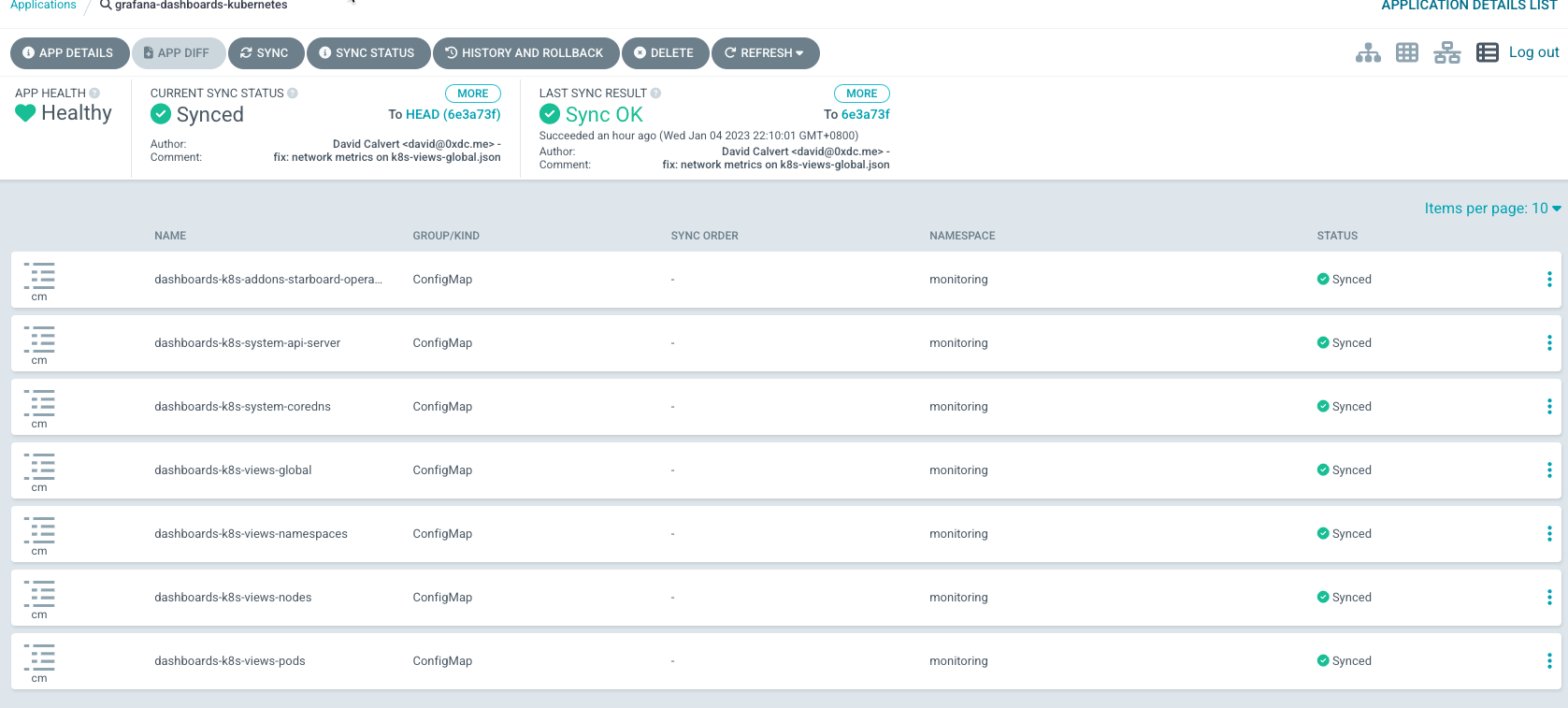
Task: Select dashboards-k8s-system-api-server resource name
Action: click(247, 343)
